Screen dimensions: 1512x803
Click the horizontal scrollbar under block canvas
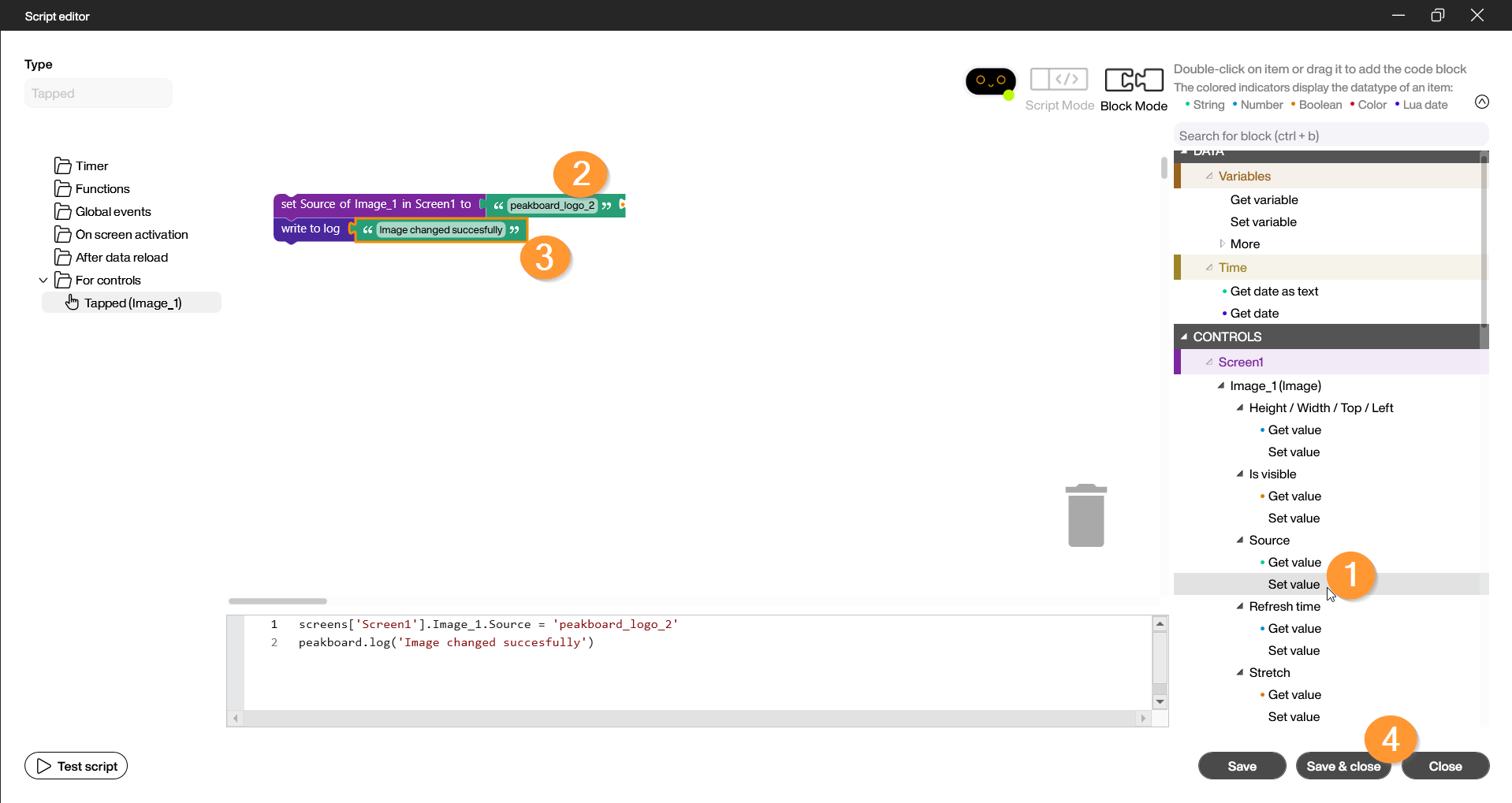click(x=277, y=601)
